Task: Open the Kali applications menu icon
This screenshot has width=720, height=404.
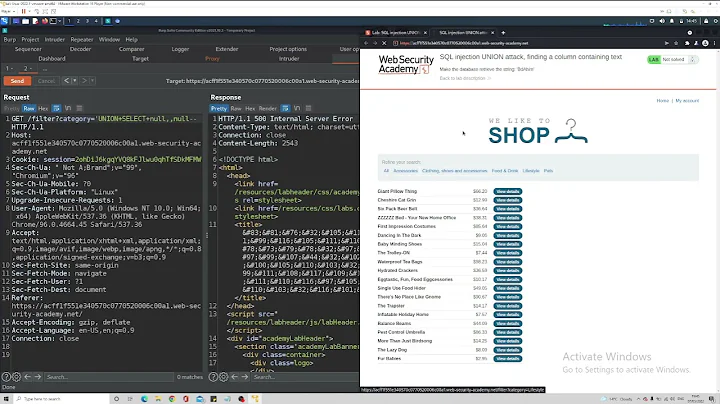Action: pos(5,21)
